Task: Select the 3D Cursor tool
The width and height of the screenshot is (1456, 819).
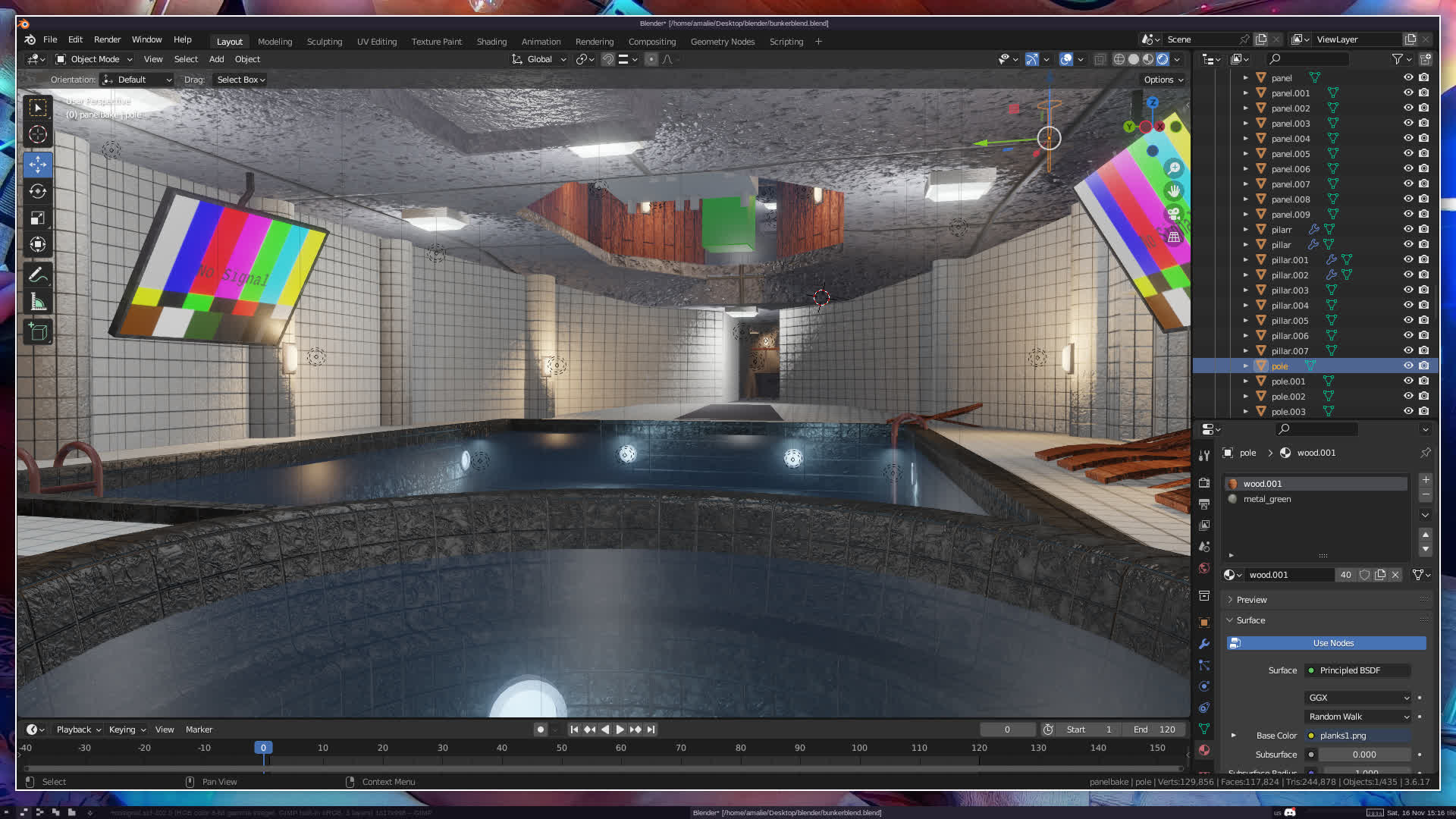Action: point(38,135)
